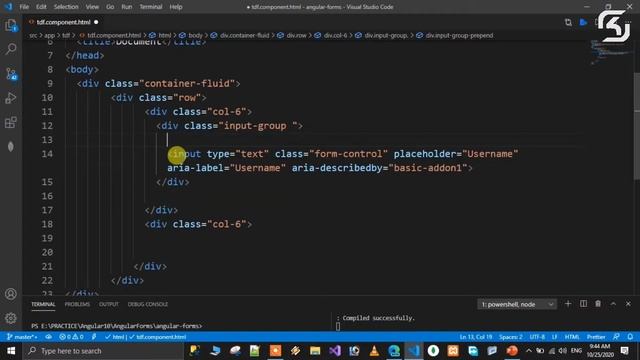Add a new terminal with plus icon
The height and width of the screenshot is (360, 640).
point(568,304)
